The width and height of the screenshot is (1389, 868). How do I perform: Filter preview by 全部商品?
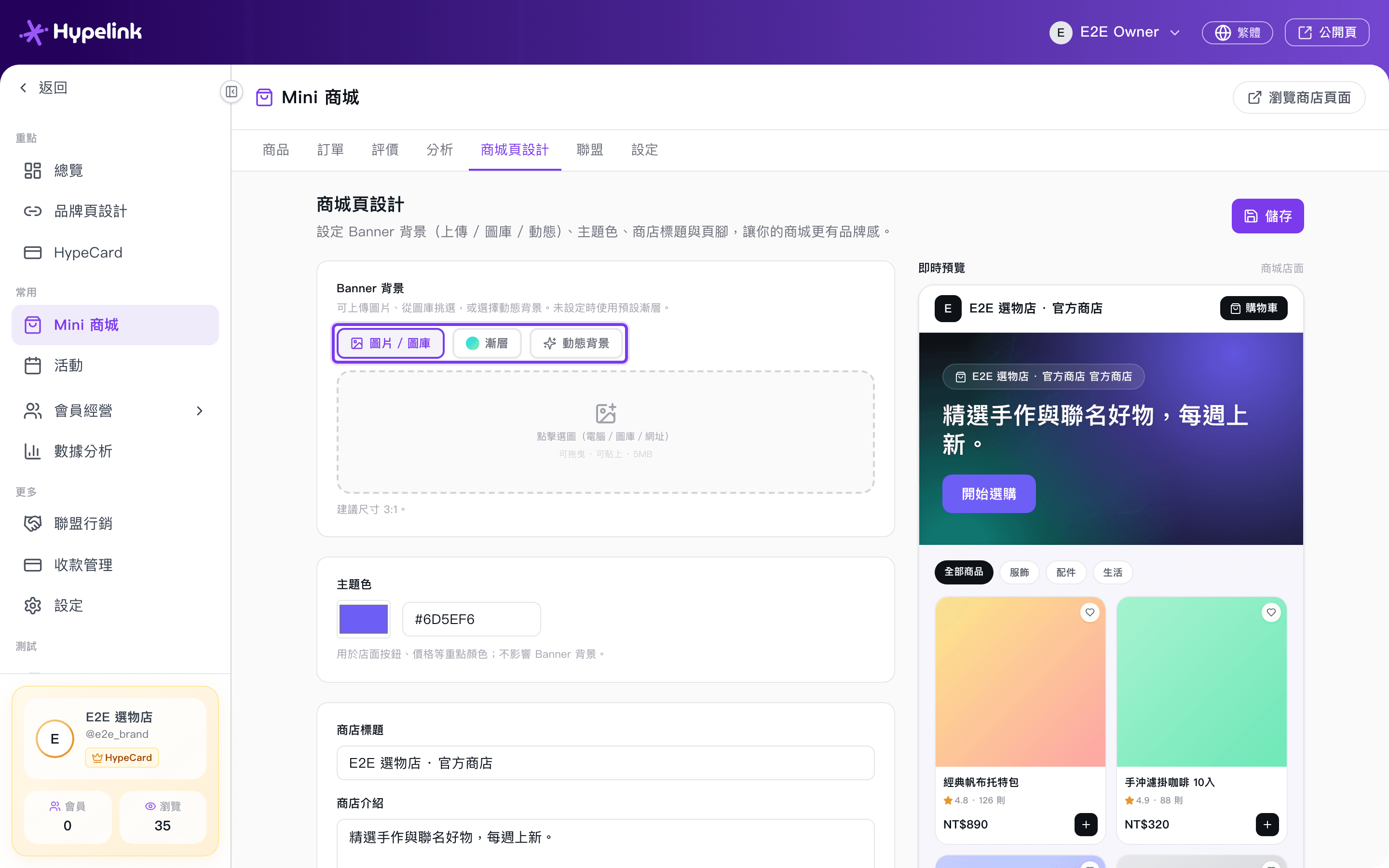(x=964, y=572)
